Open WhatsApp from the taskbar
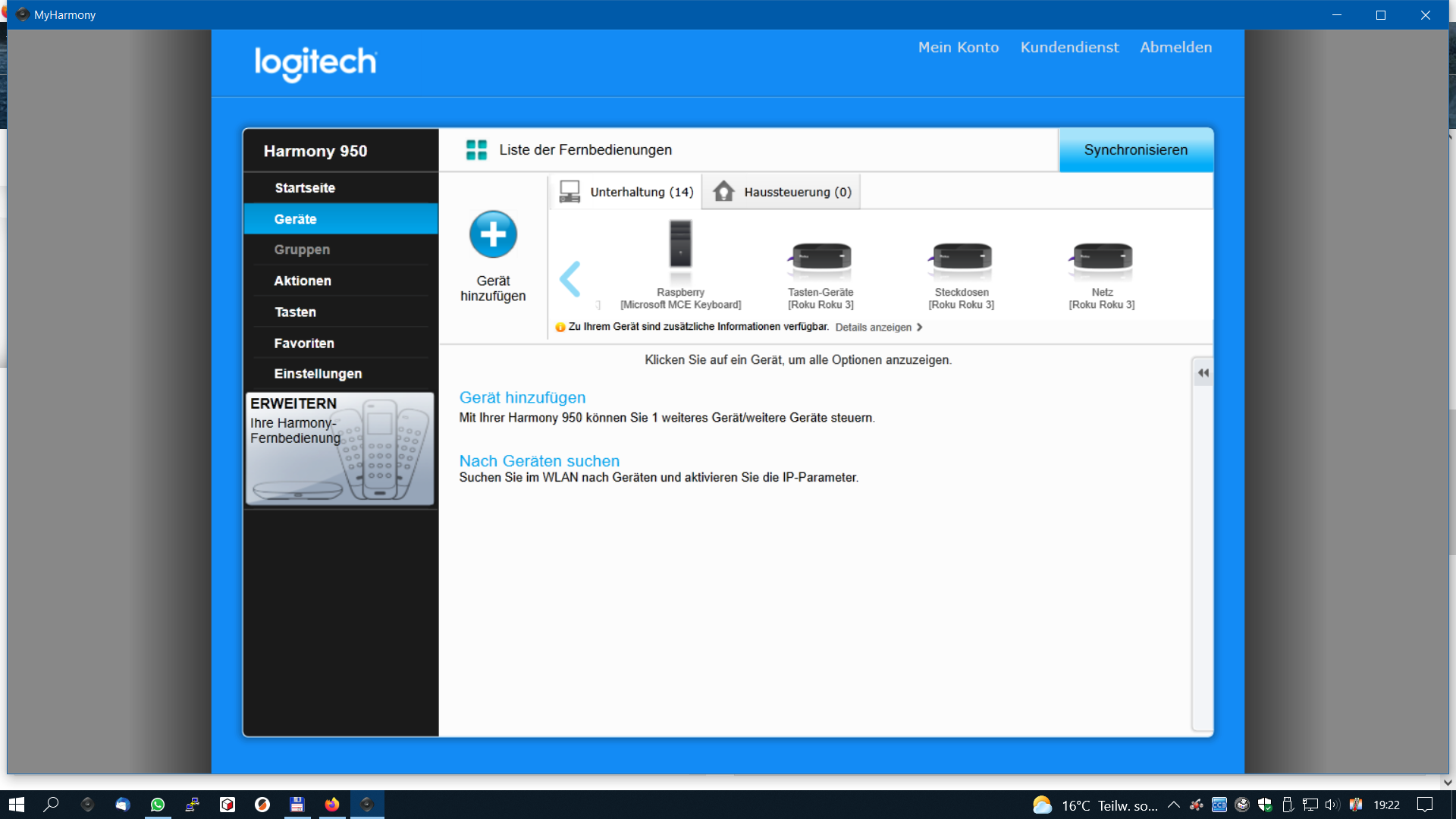1456x819 pixels. pyautogui.click(x=158, y=805)
